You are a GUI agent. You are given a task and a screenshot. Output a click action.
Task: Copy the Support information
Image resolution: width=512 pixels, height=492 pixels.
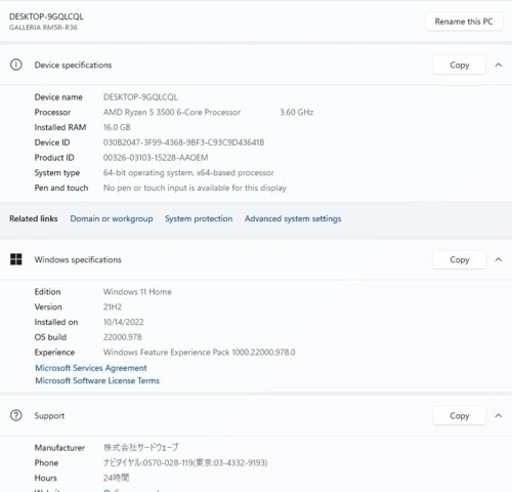click(459, 416)
